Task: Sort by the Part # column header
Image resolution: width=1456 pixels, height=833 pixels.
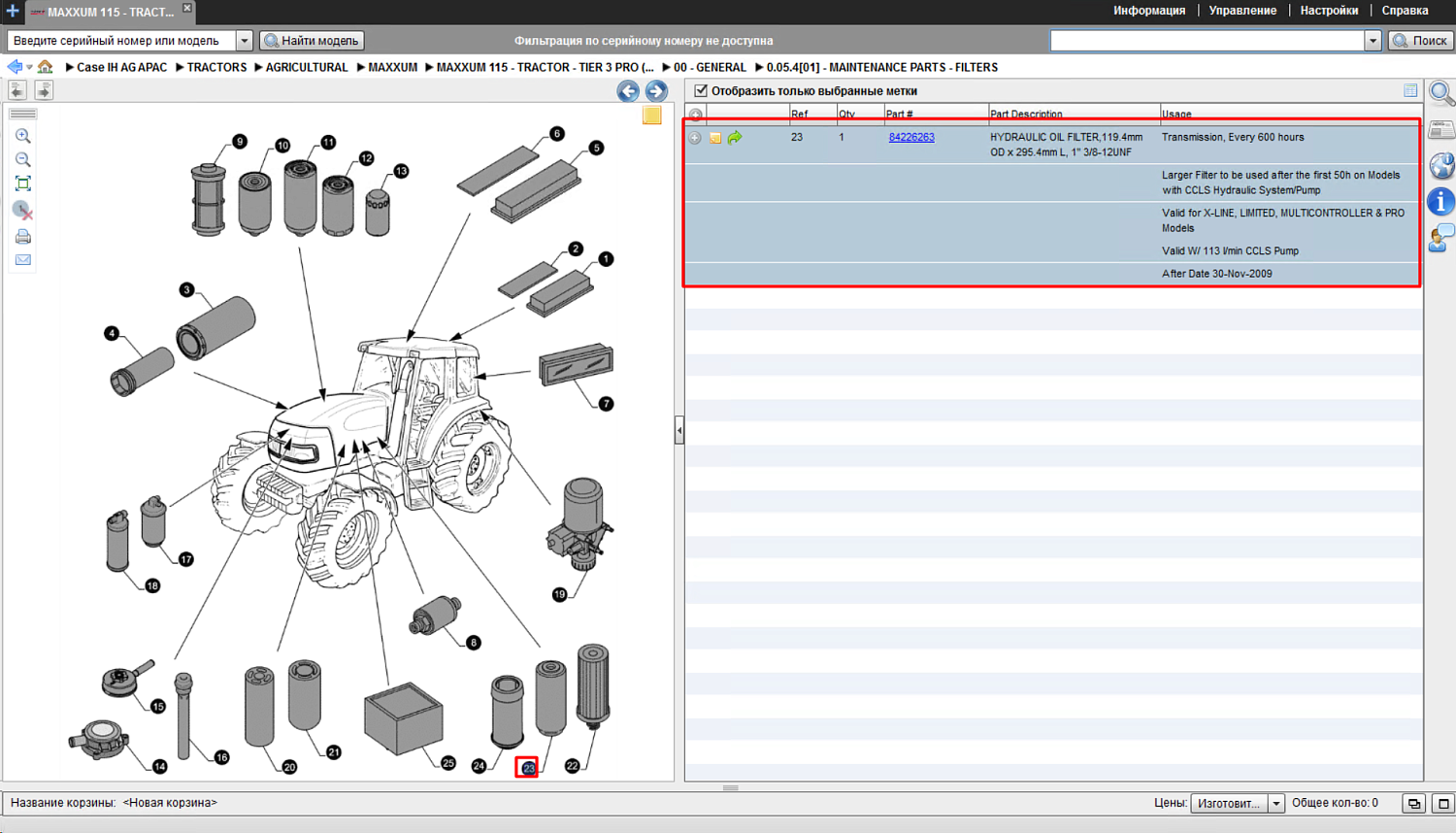Action: (x=936, y=114)
